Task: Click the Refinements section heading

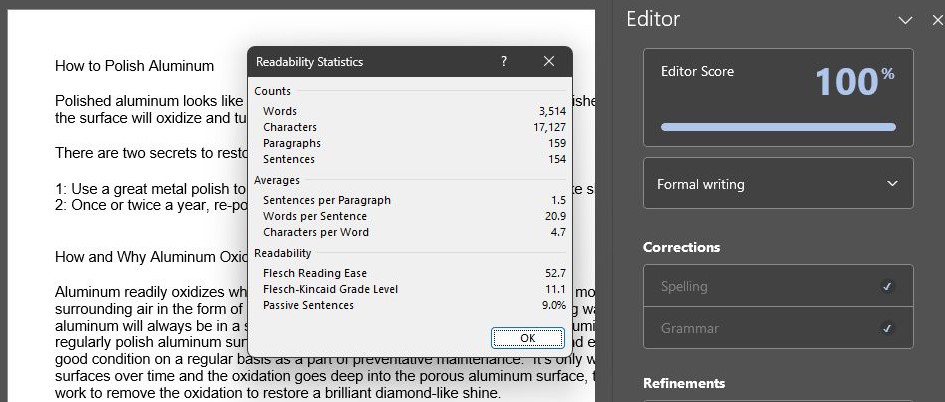Action: click(684, 383)
